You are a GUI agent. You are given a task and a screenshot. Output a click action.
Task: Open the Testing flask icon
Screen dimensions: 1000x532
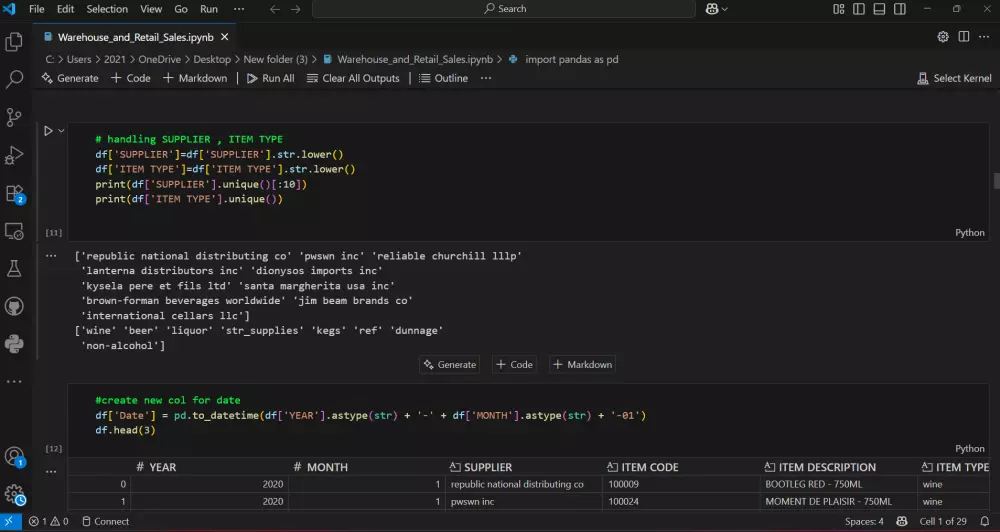pos(14,268)
